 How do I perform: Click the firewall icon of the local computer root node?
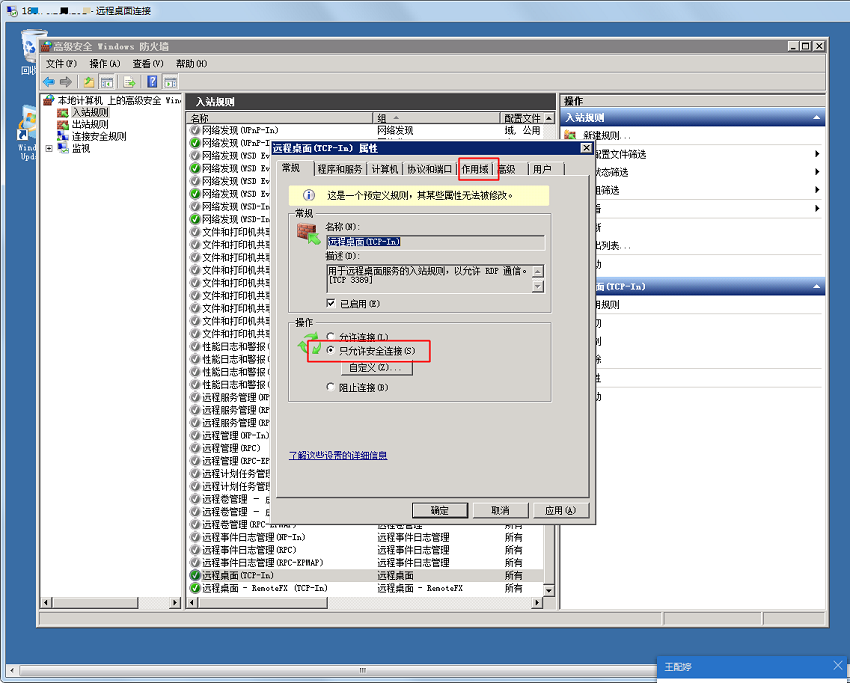click(x=49, y=100)
